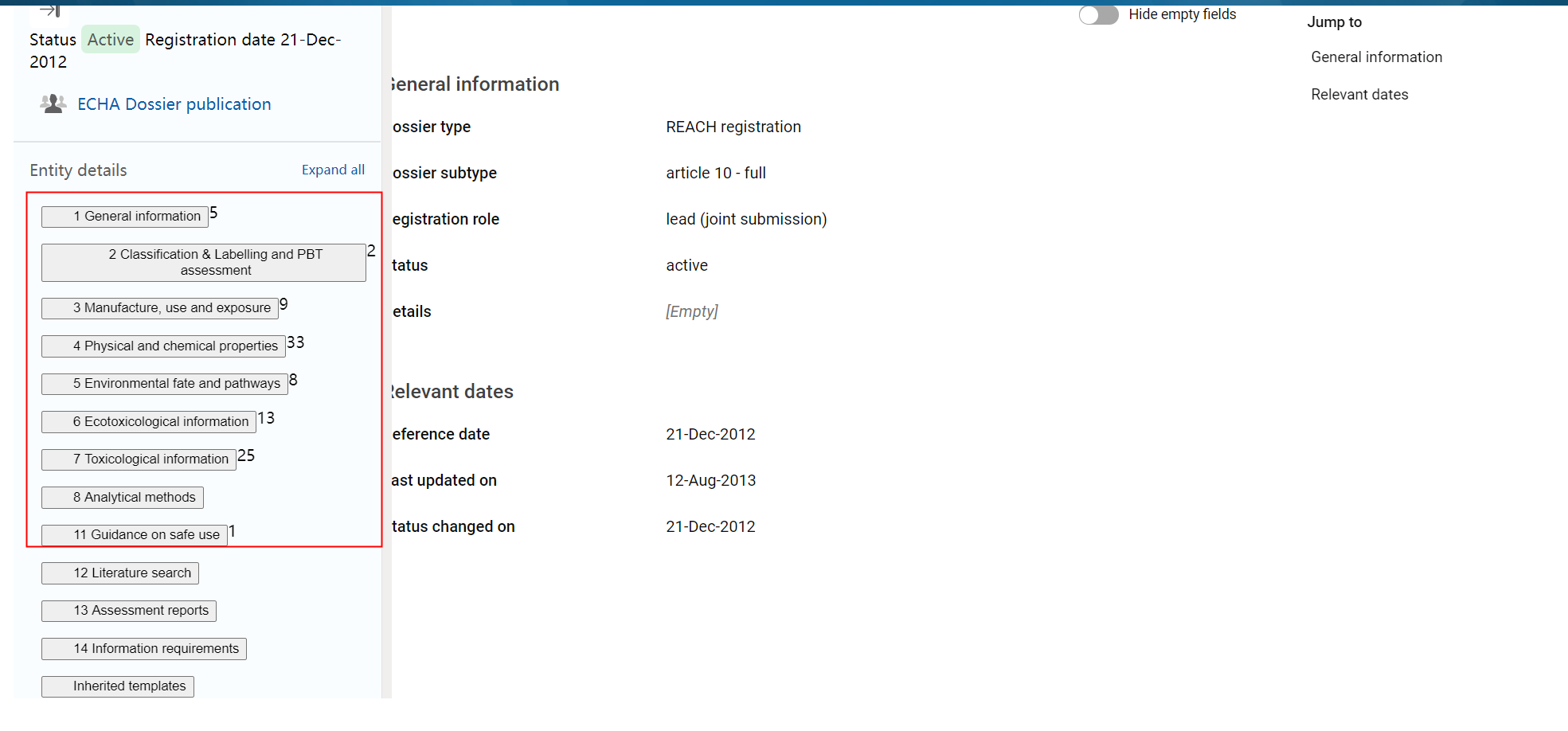
Task: Expand section 1 General information
Action: [125, 217]
